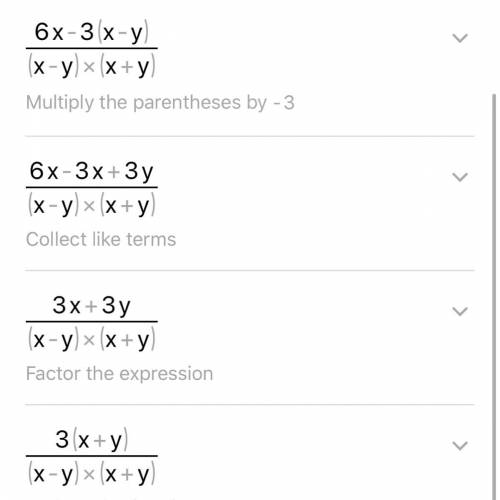Tap the denominator under 6x−3(x−y)
The image size is (500, 500).
(x=92, y=66)
